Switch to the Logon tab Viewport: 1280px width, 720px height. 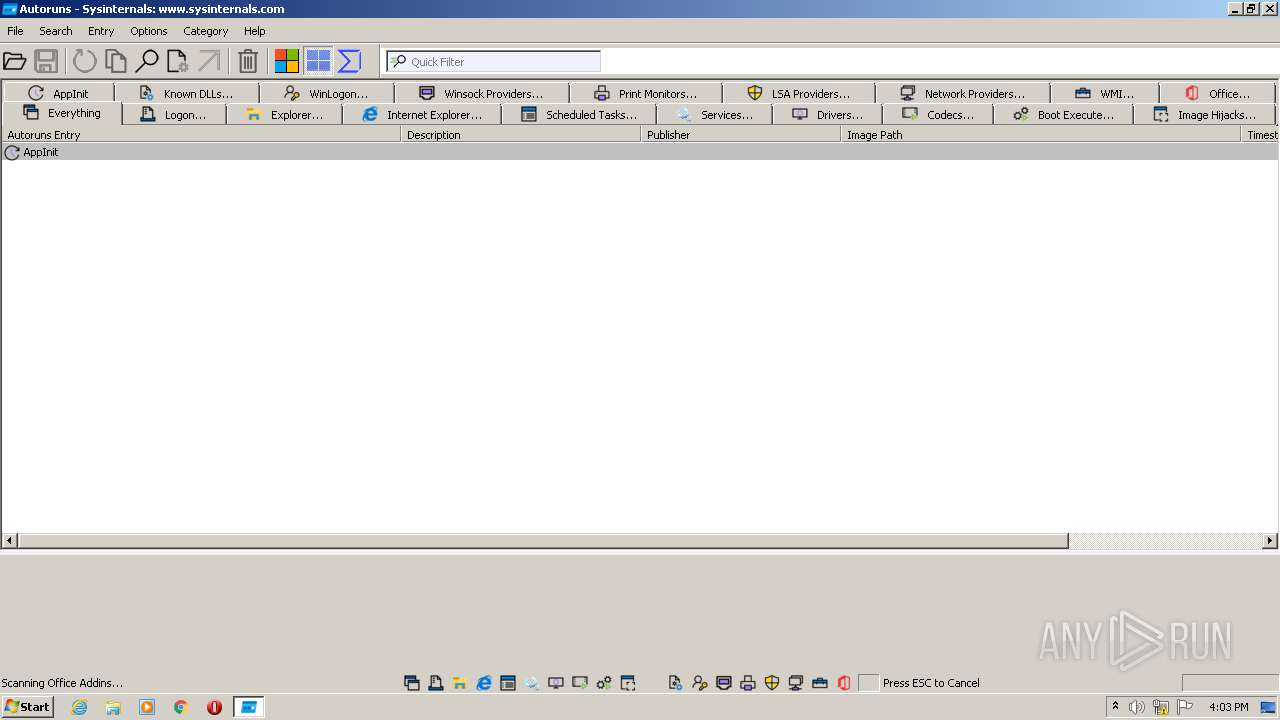point(174,115)
